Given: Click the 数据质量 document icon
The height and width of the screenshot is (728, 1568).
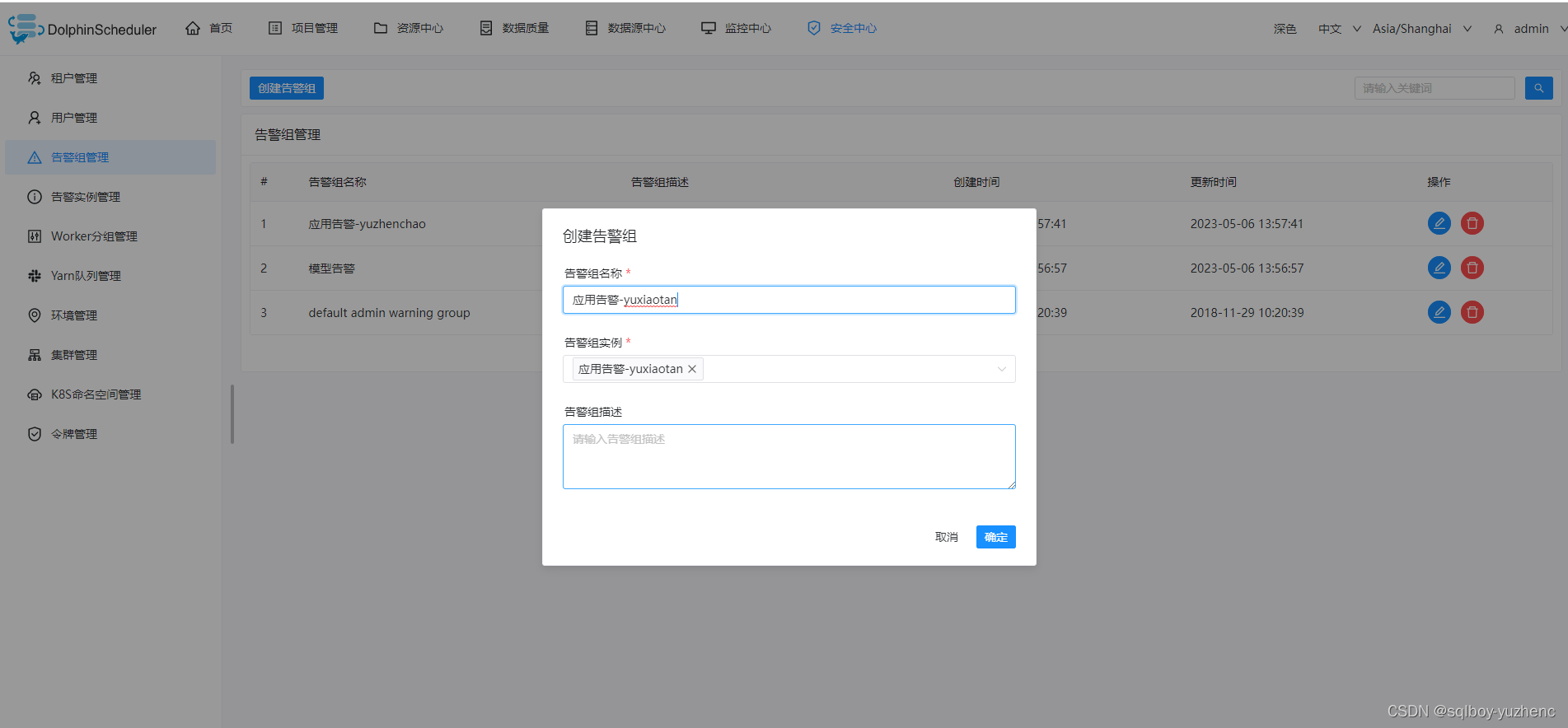Looking at the screenshot, I should pyautogui.click(x=486, y=28).
